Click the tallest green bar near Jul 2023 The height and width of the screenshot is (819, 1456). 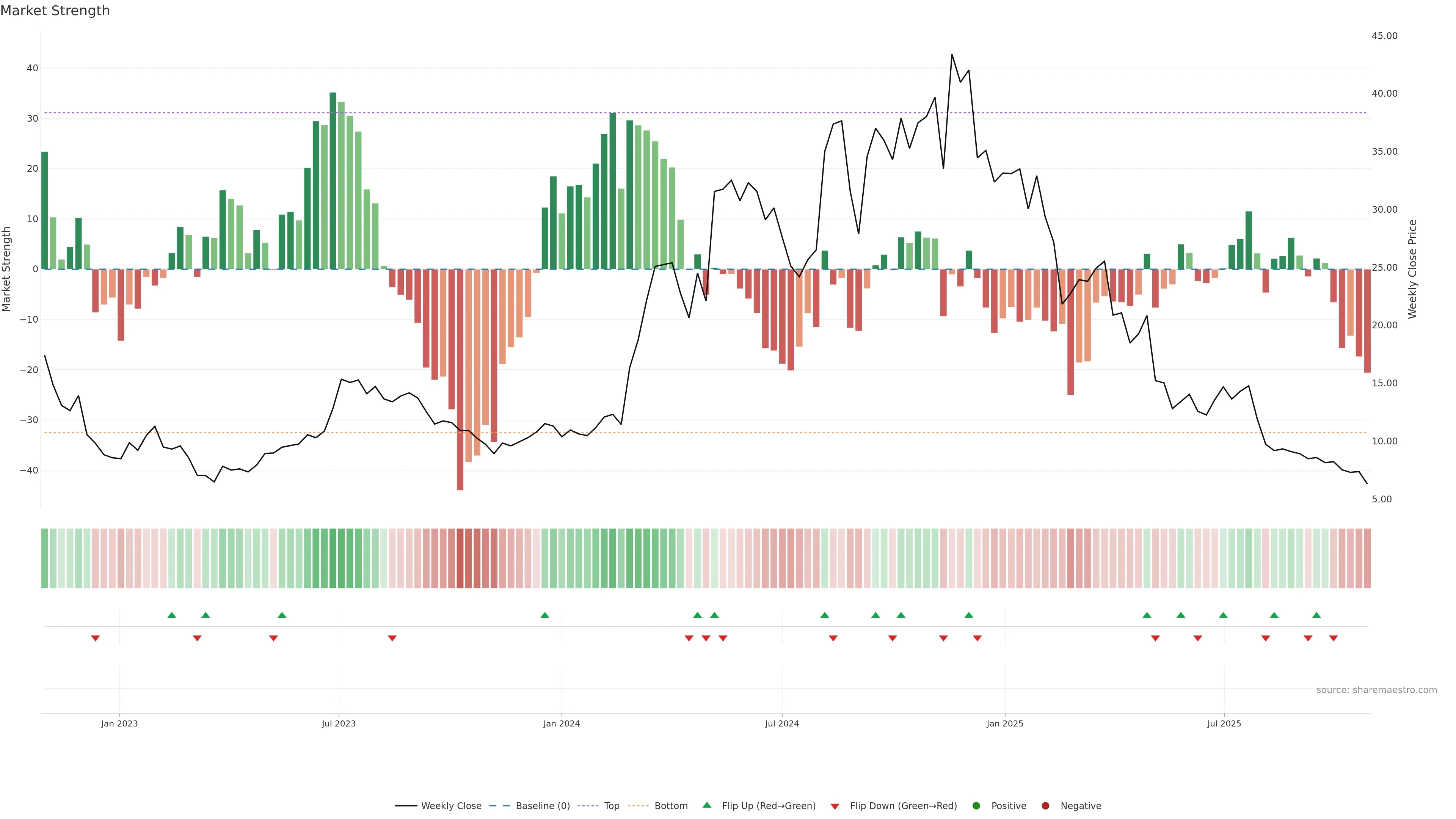pyautogui.click(x=333, y=181)
